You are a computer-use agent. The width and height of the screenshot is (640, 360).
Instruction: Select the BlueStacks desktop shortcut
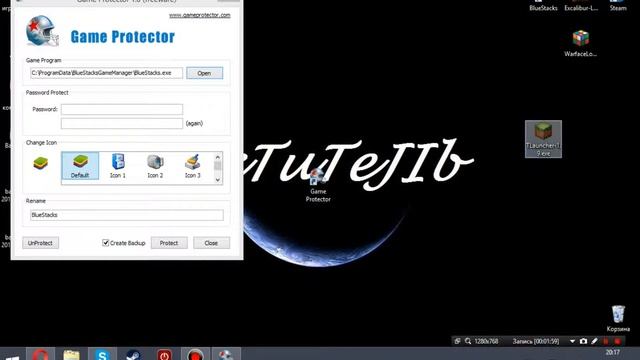click(x=543, y=6)
